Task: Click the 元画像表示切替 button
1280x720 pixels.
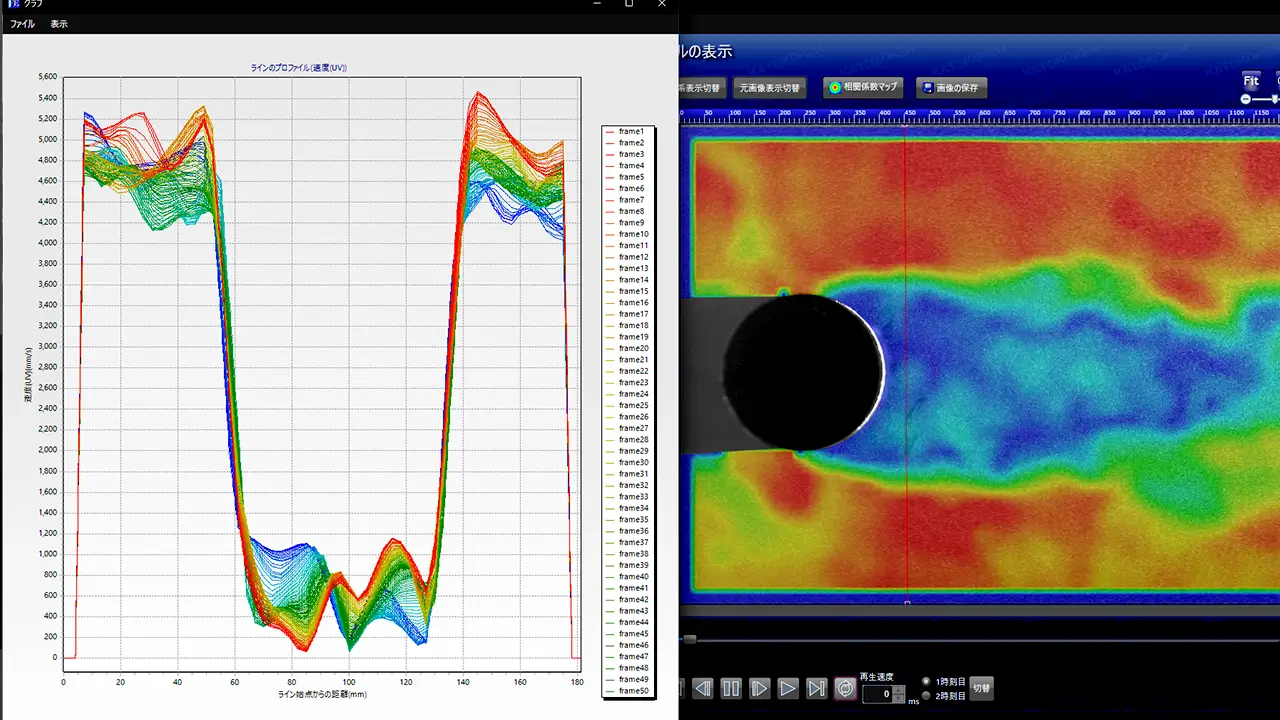Action: pyautogui.click(x=770, y=88)
